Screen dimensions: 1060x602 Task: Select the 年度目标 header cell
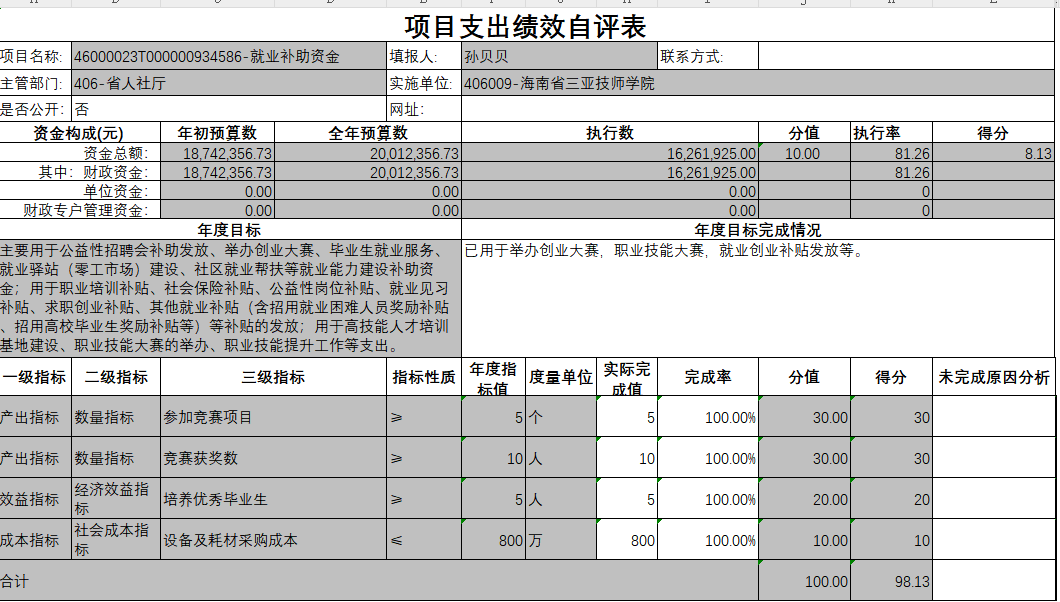(230, 229)
